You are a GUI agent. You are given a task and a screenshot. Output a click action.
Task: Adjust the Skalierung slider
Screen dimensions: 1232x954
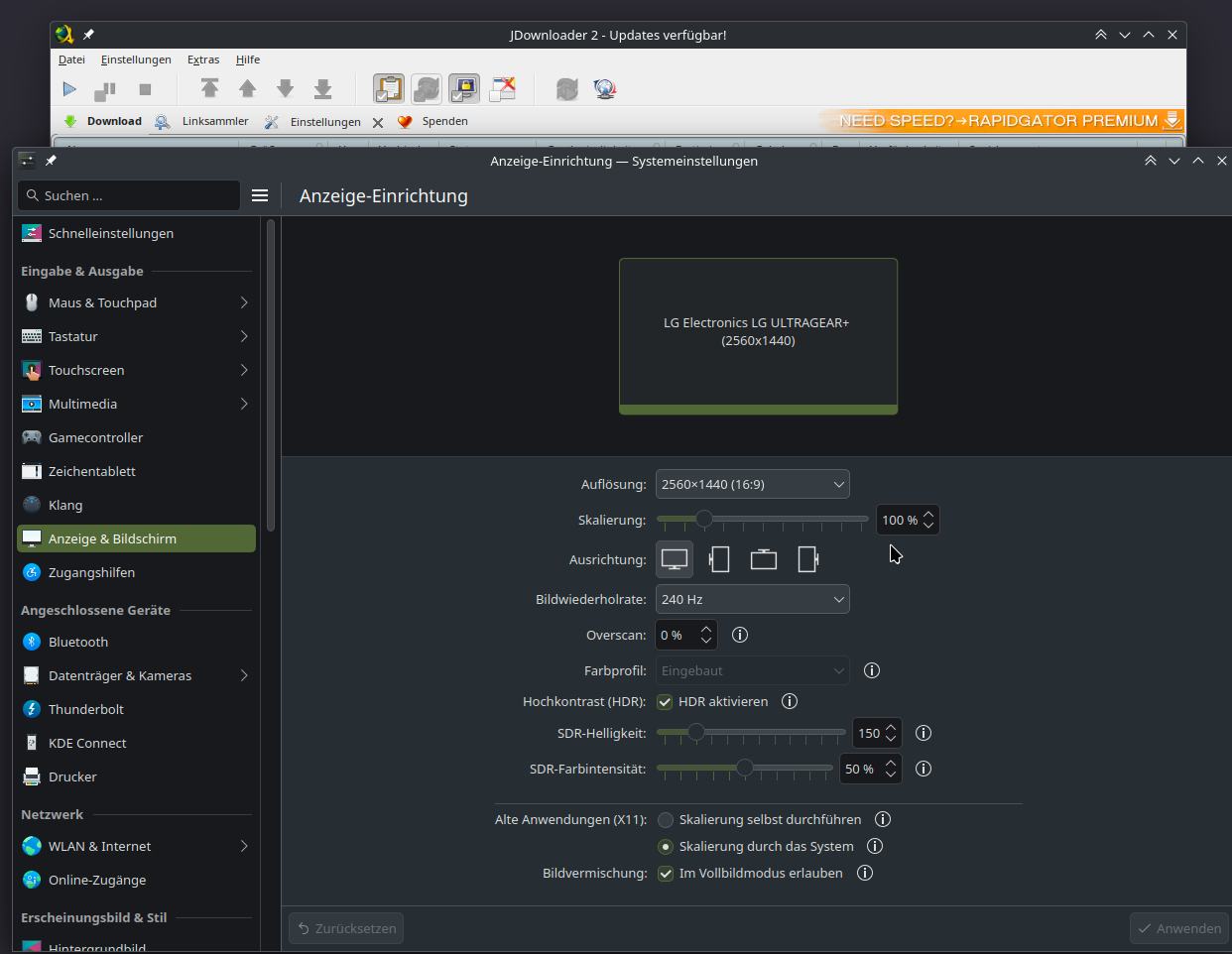(x=762, y=519)
